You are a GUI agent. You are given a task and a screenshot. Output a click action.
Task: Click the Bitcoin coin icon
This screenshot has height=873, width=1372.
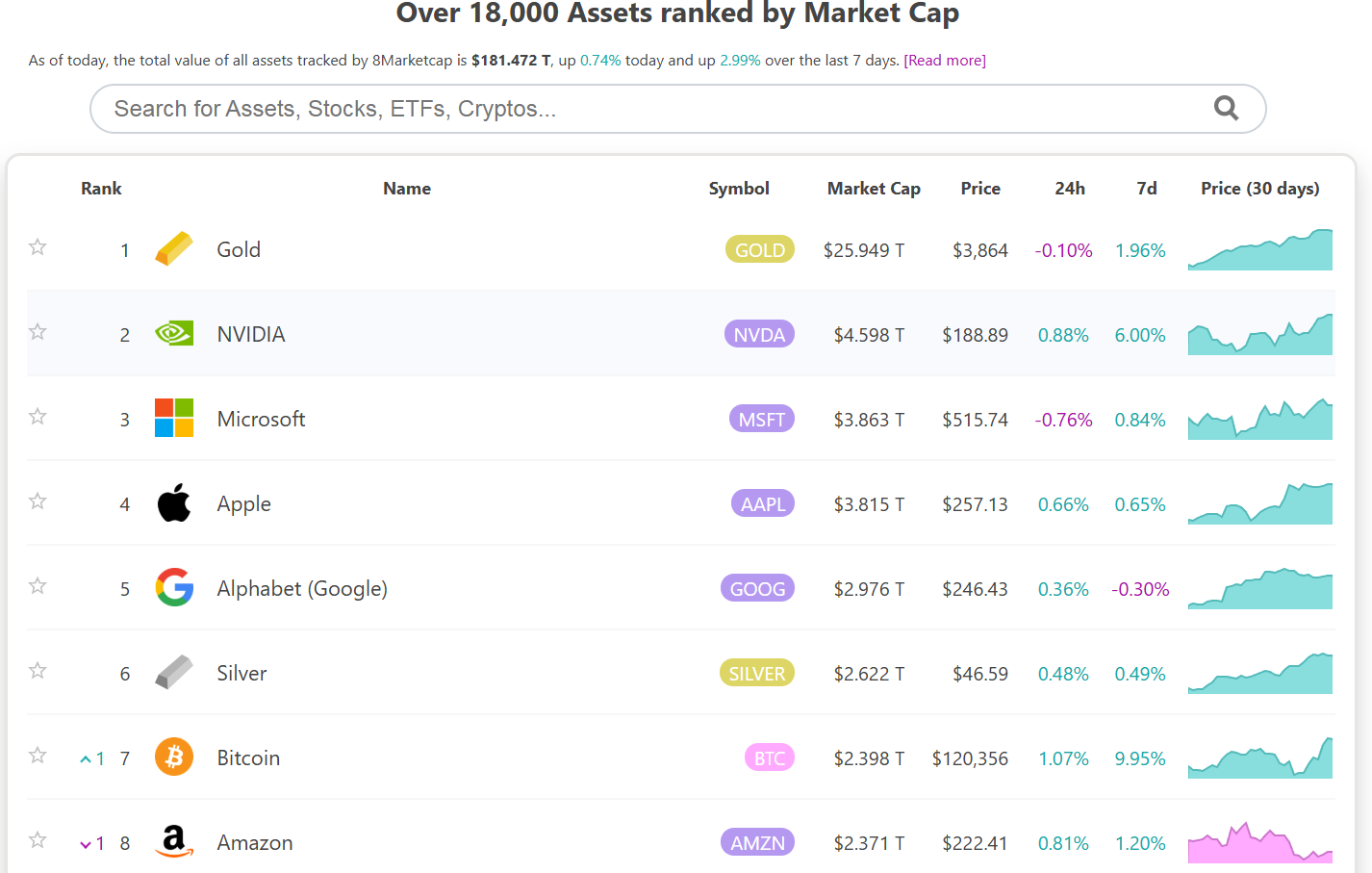[174, 757]
